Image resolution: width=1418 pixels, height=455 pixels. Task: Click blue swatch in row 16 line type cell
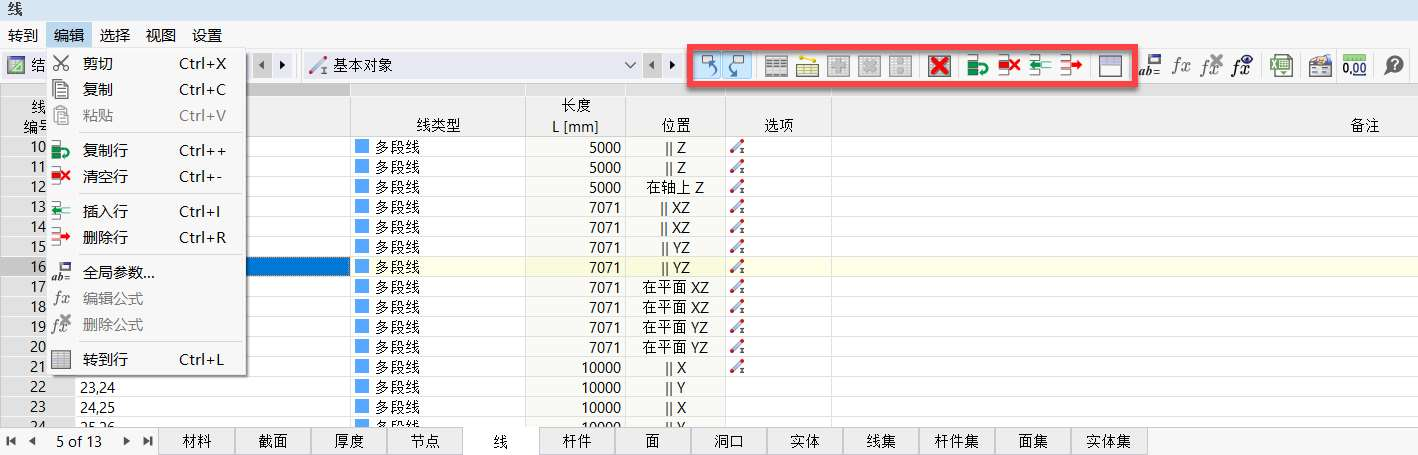(x=362, y=267)
